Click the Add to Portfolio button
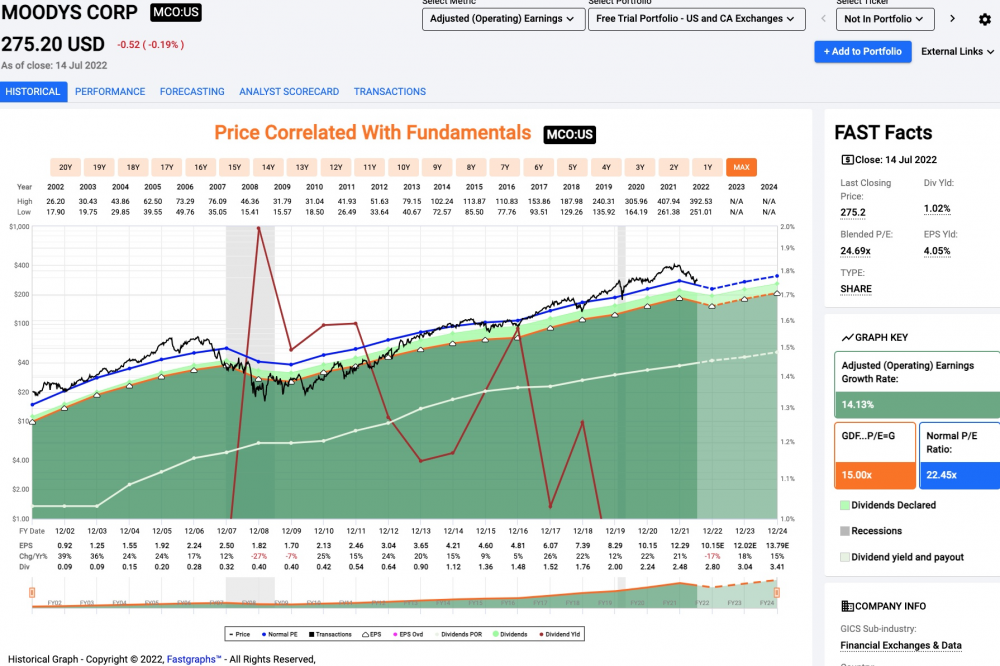Viewport: 1000px width, 666px height. (862, 52)
